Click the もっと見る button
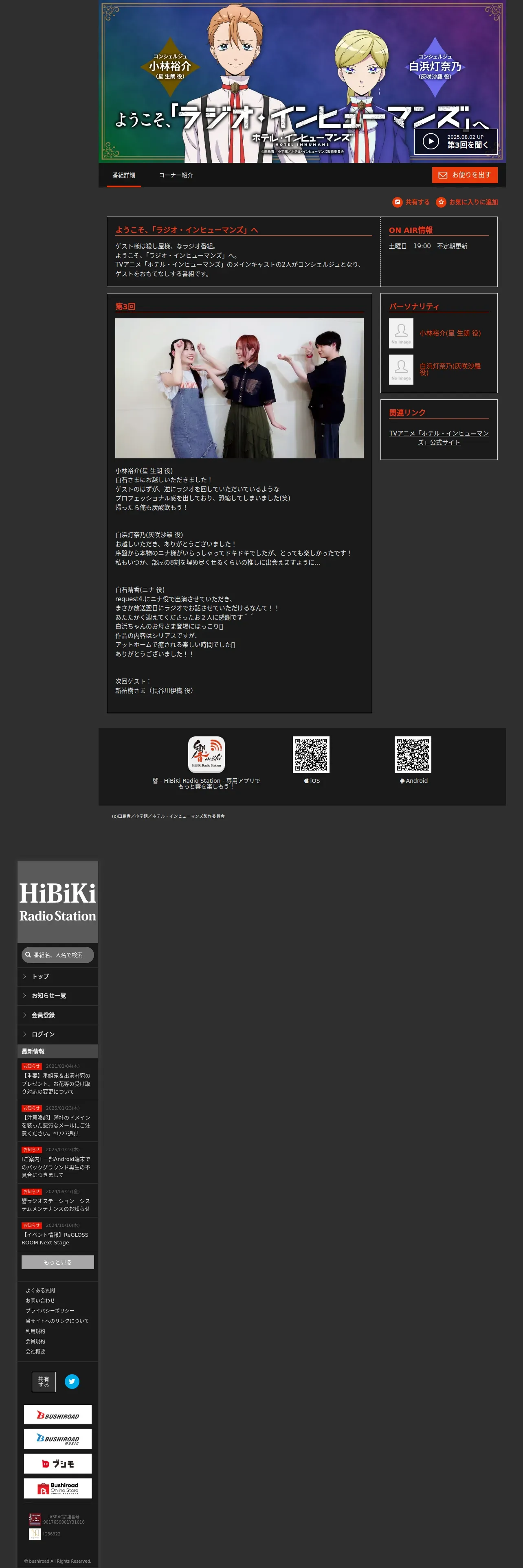The image size is (523, 1568). [x=58, y=1262]
